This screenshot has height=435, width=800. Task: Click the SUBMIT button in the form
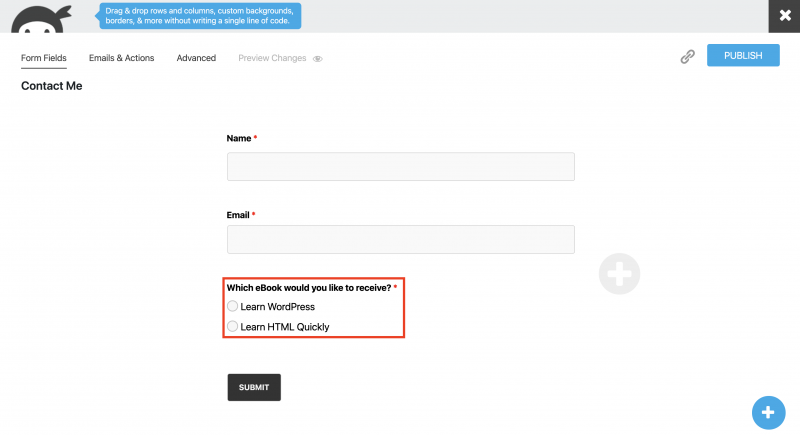tap(254, 387)
